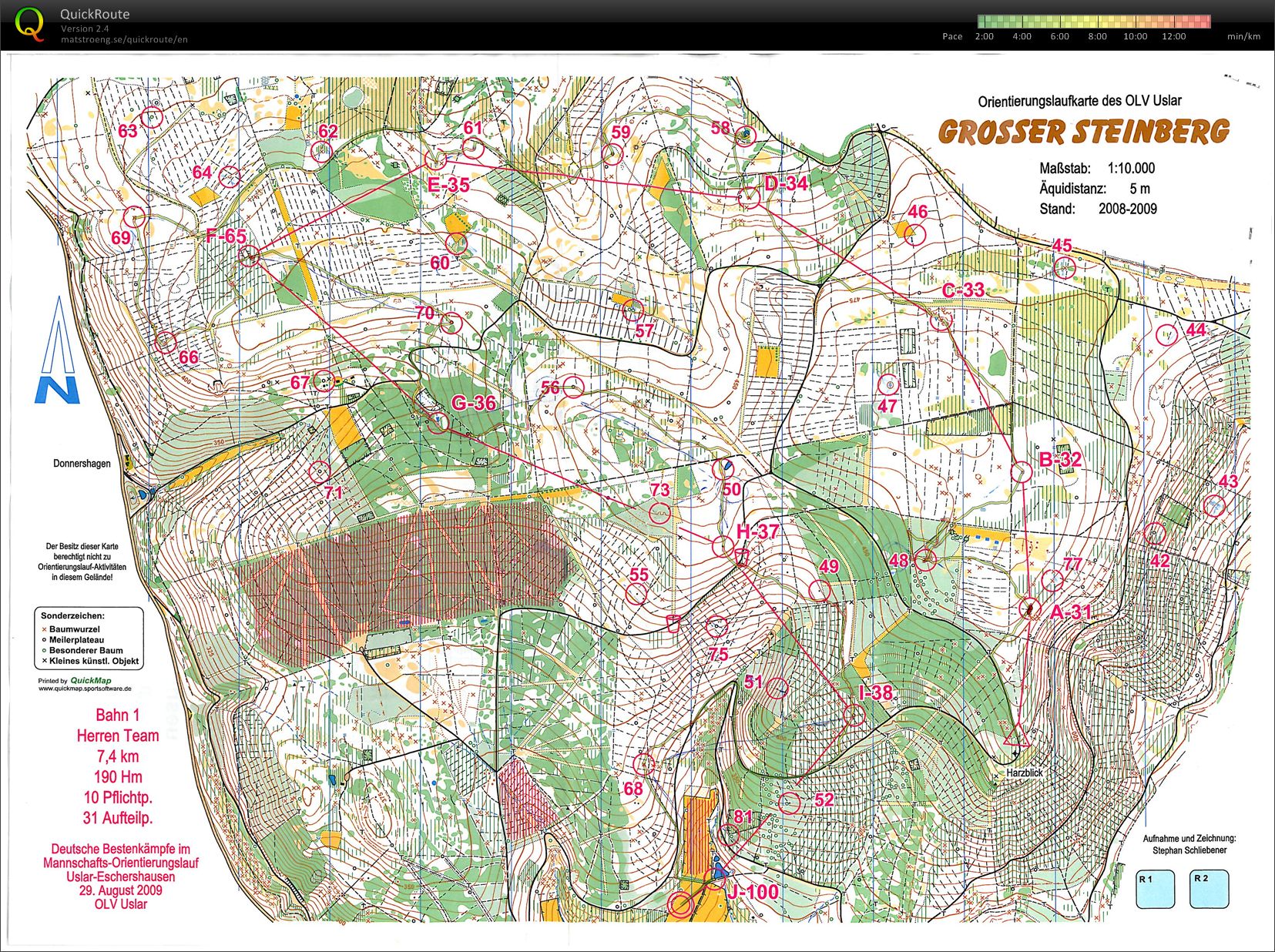
Task: Select control circle 46 with orange marker
Action: tap(914, 233)
